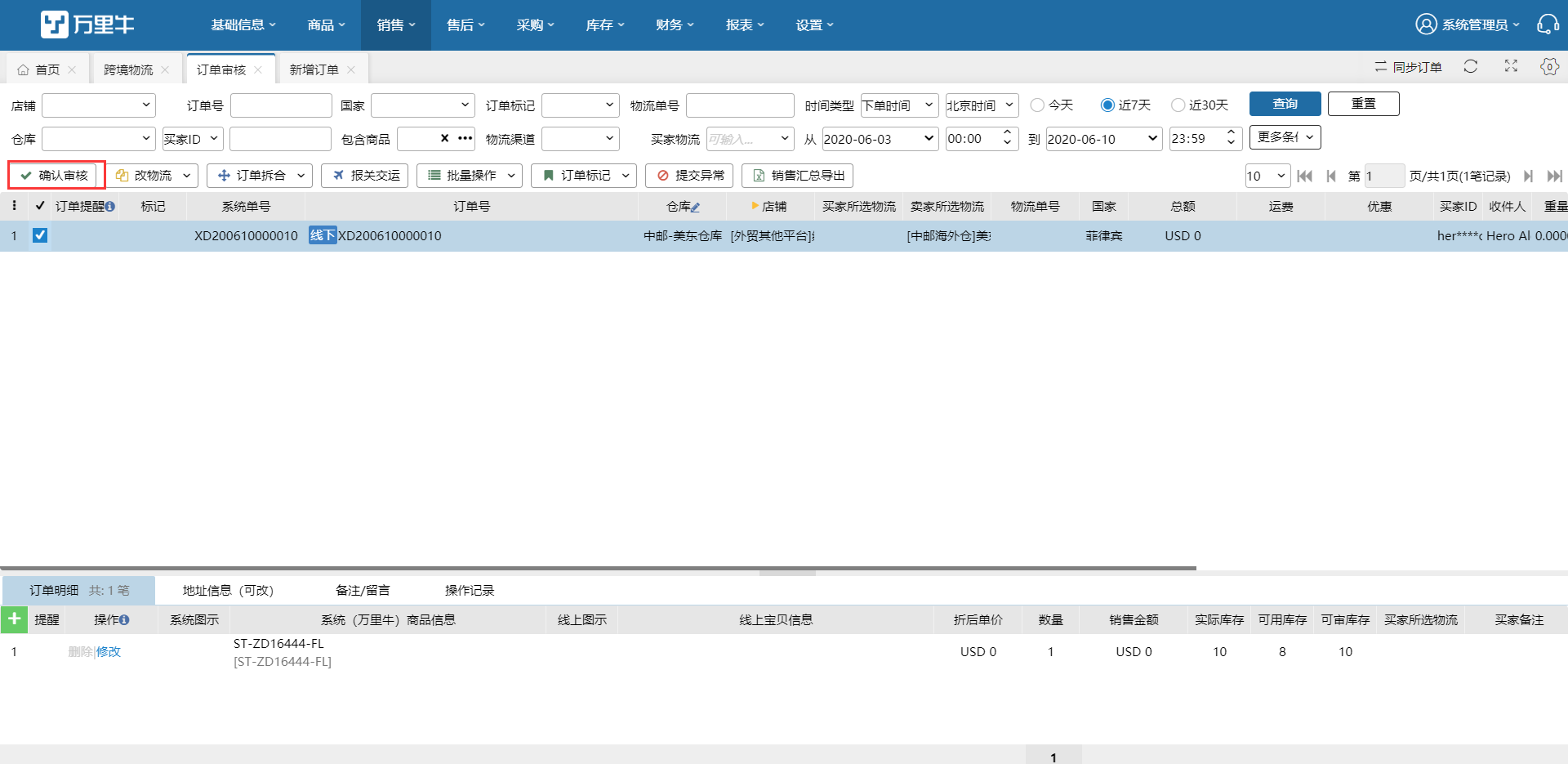This screenshot has height=764, width=1568.
Task: Open the 库存 top menu
Action: tap(605, 25)
